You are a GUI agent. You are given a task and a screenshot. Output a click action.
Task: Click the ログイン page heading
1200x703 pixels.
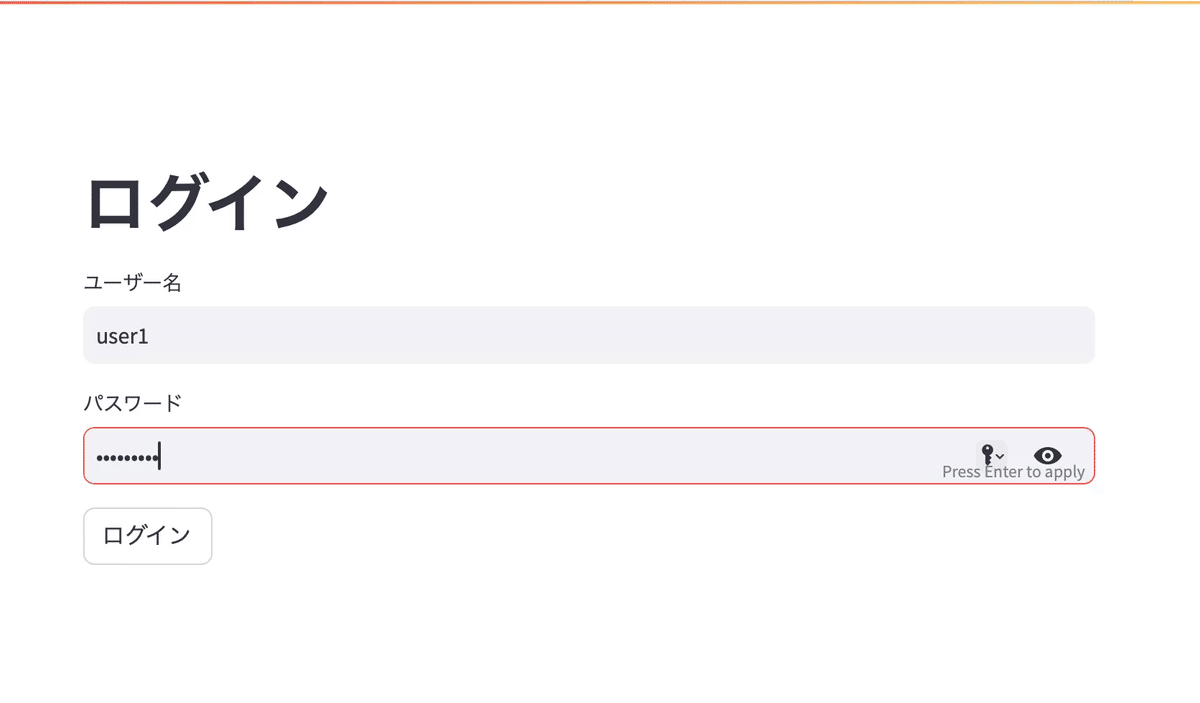[x=207, y=199]
